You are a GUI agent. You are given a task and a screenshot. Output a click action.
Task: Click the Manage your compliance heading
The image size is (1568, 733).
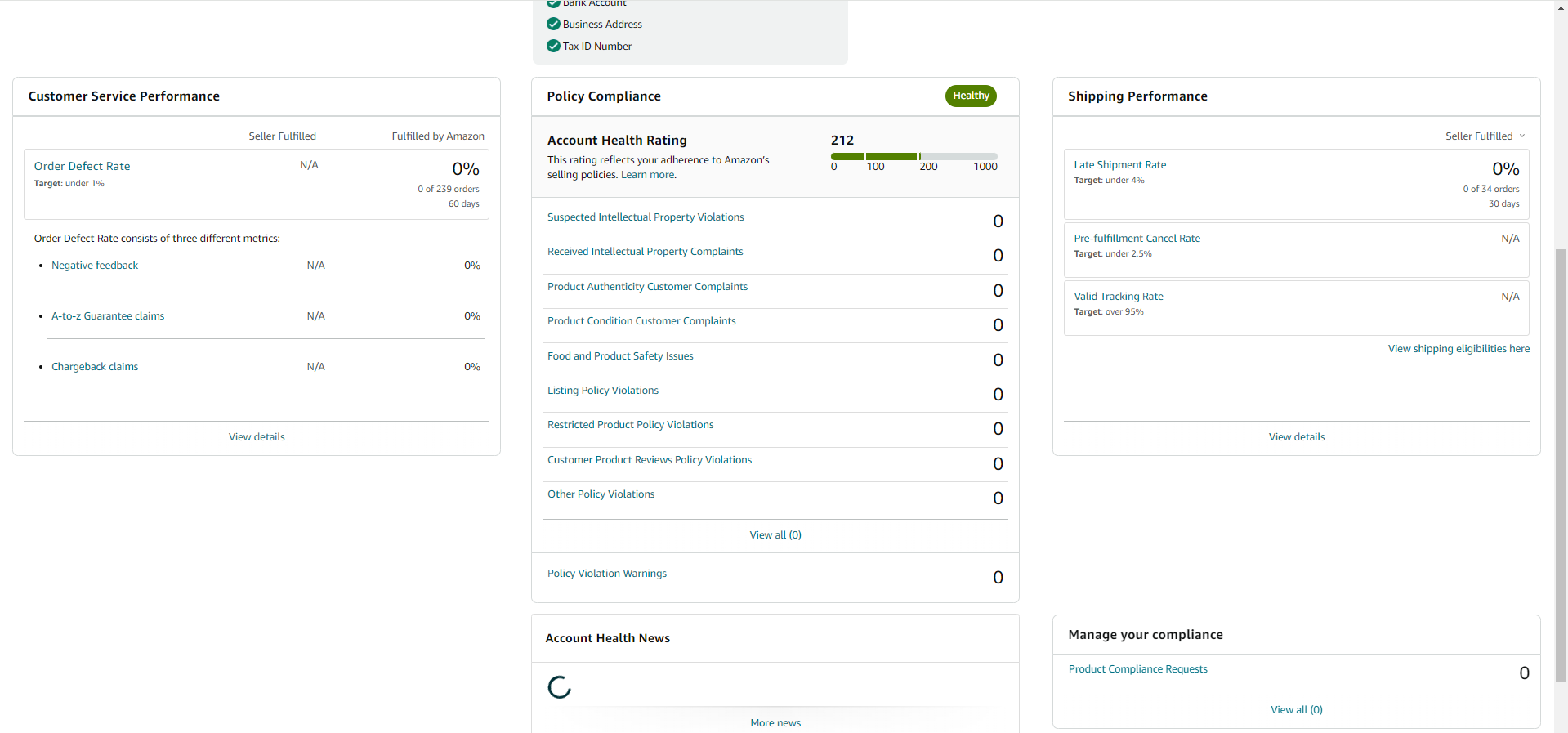tap(1145, 635)
